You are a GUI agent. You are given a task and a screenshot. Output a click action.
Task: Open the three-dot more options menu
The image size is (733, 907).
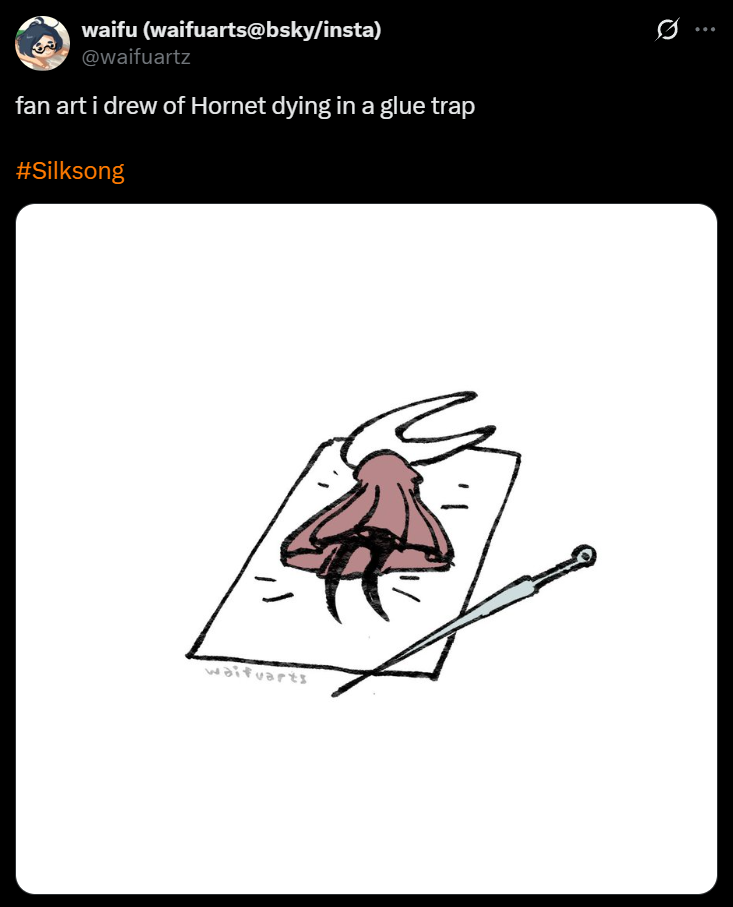coord(705,29)
